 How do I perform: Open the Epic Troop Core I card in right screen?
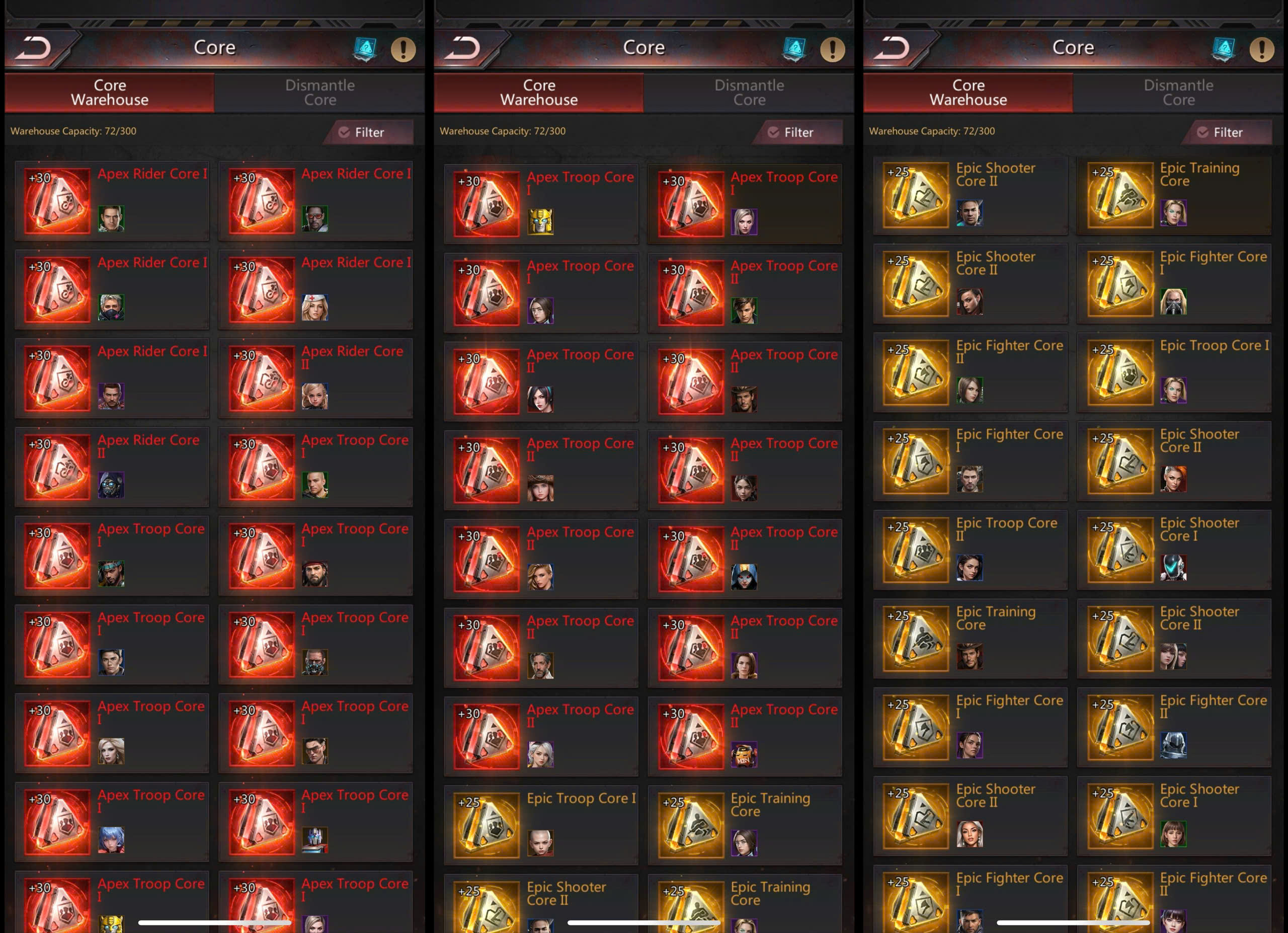(1174, 372)
